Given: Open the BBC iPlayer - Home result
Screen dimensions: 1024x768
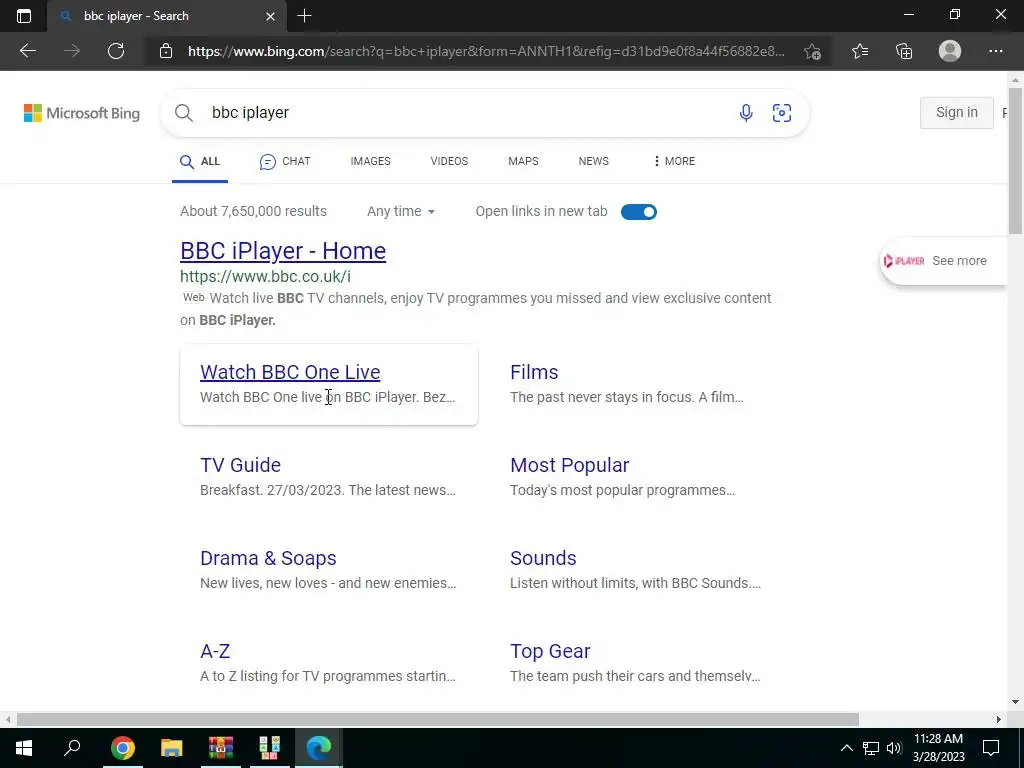Looking at the screenshot, I should tap(283, 251).
